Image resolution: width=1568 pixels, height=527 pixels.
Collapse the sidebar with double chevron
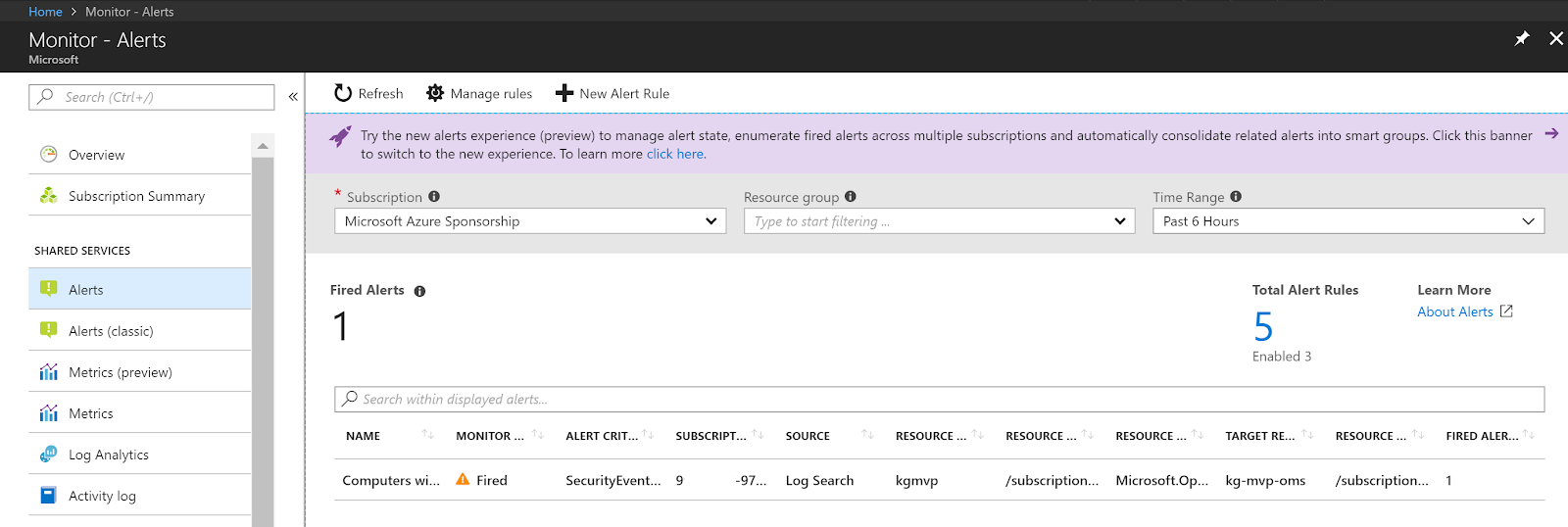293,96
